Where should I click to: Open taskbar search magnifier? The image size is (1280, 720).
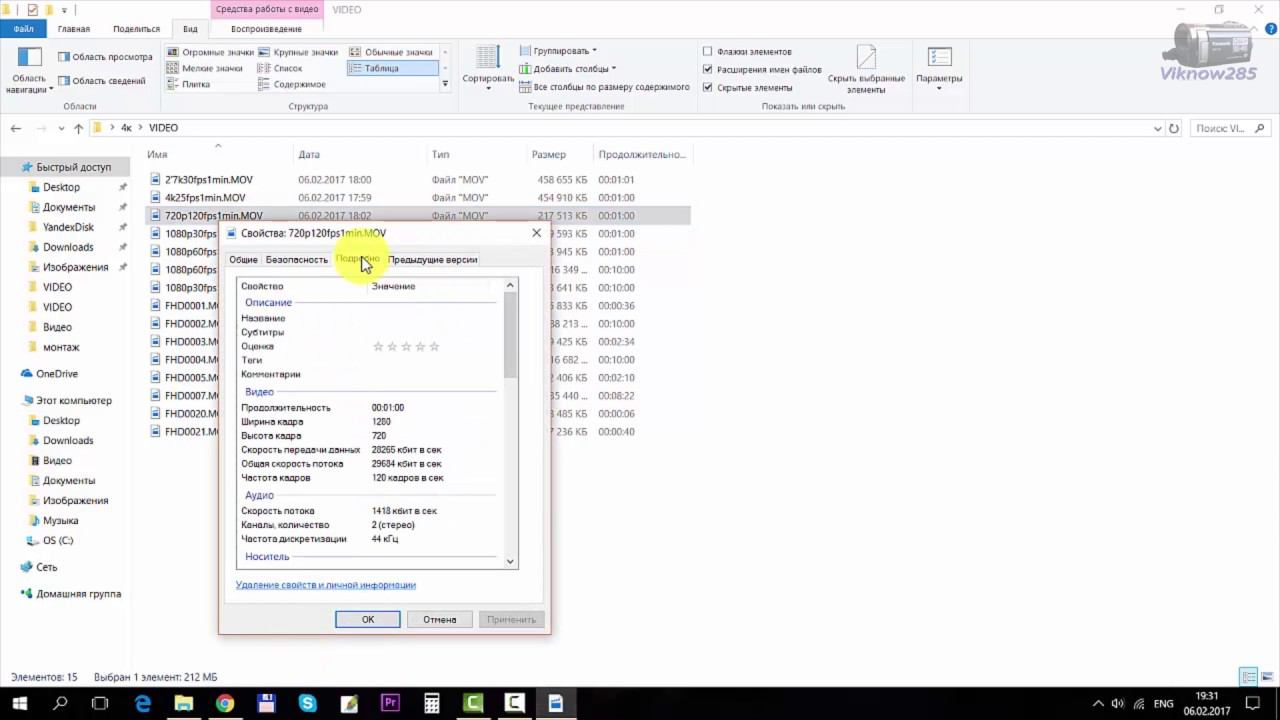pyautogui.click(x=60, y=703)
